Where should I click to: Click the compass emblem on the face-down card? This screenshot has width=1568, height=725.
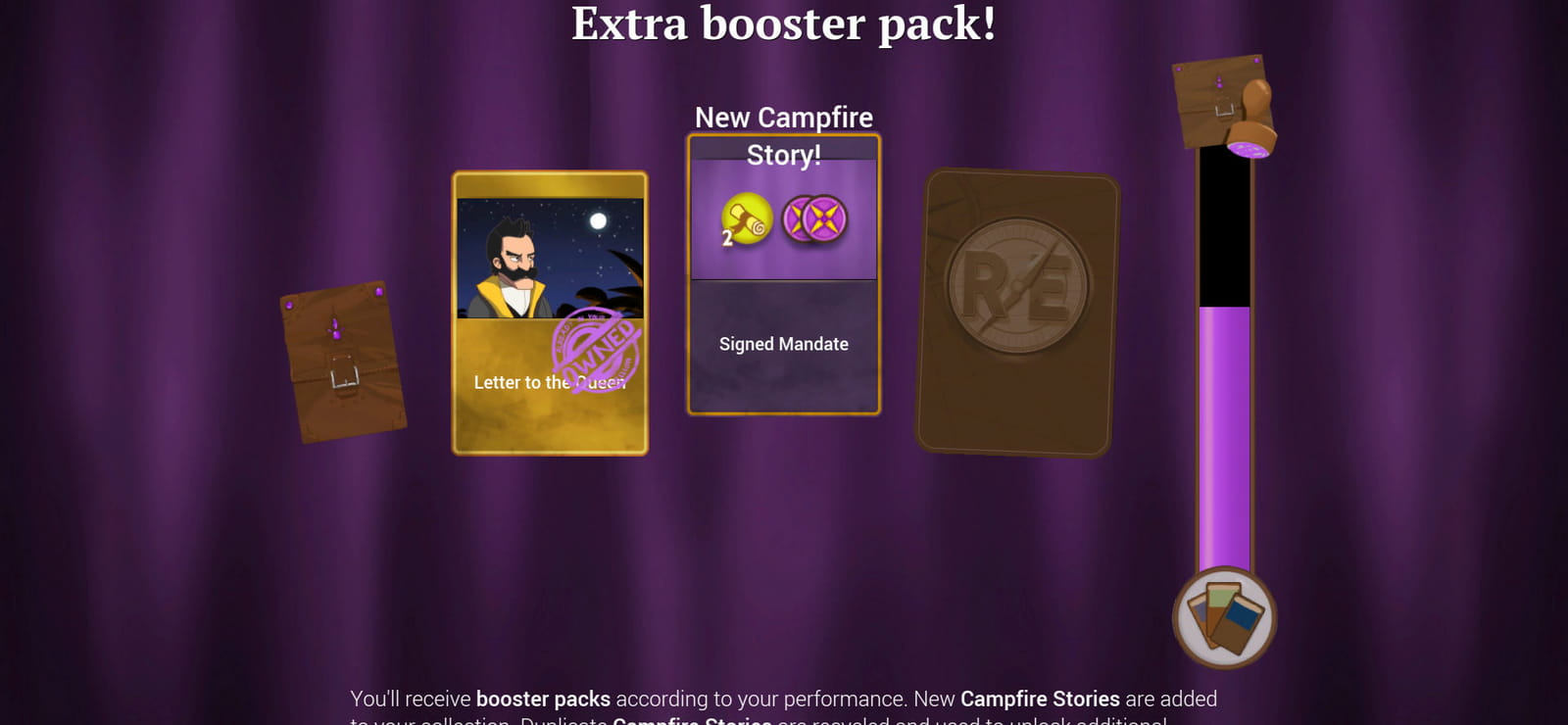pyautogui.click(x=1017, y=285)
